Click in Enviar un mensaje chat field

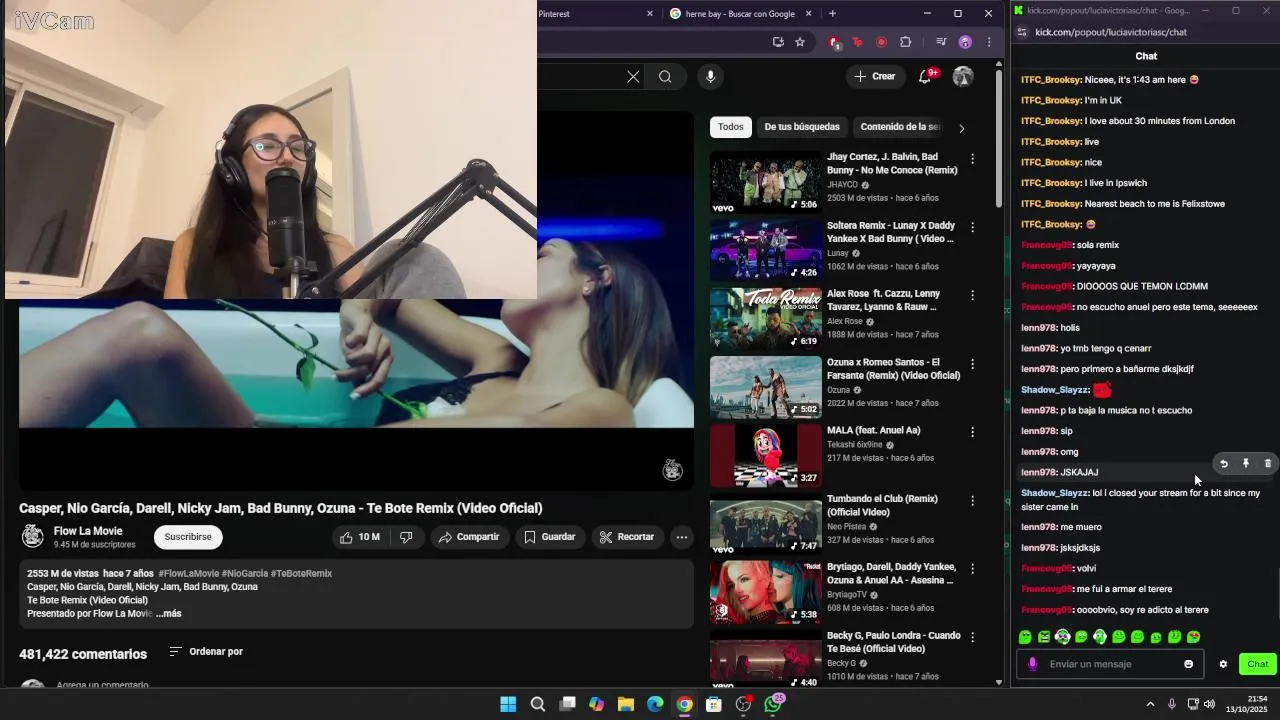click(x=1110, y=664)
